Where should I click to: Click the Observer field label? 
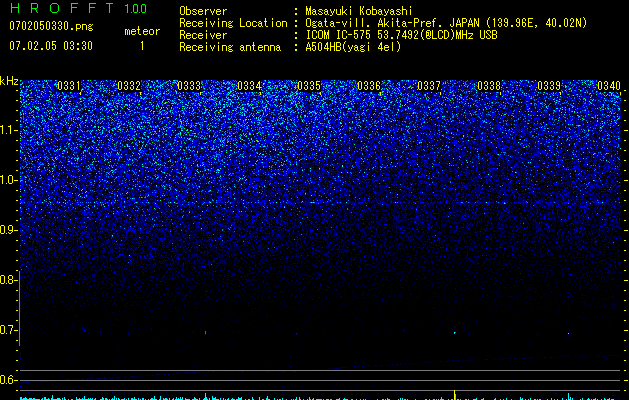click(203, 11)
